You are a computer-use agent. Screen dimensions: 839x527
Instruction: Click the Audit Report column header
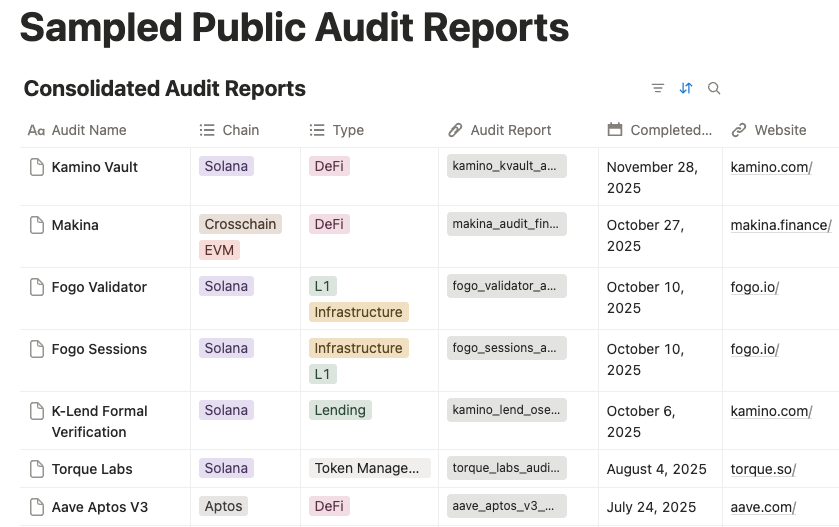click(x=499, y=130)
